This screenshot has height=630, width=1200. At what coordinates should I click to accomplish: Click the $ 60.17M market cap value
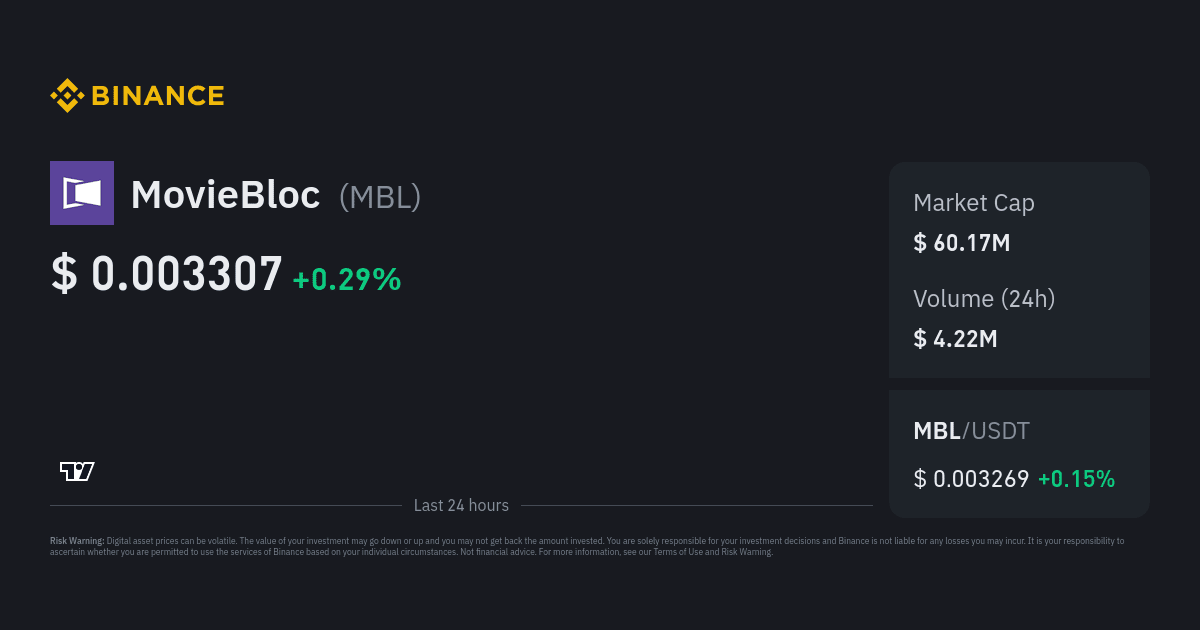(x=961, y=242)
